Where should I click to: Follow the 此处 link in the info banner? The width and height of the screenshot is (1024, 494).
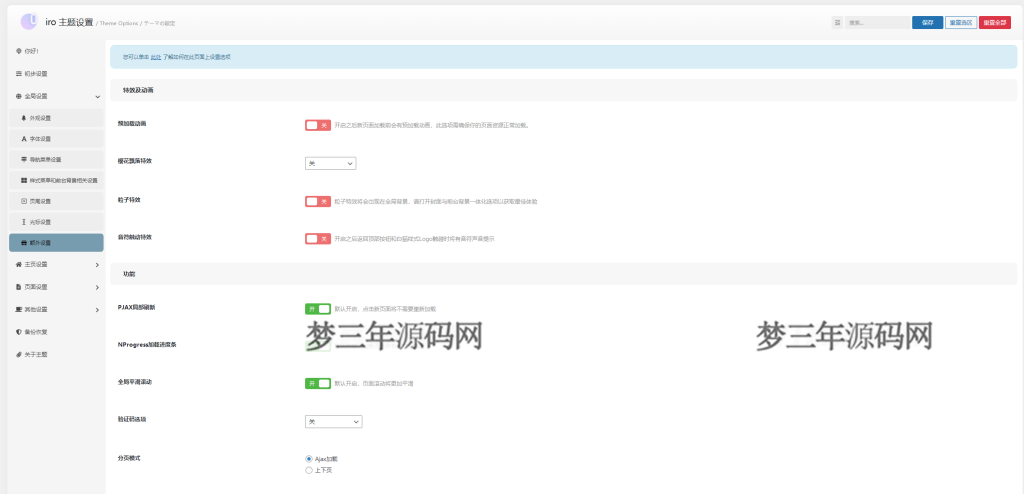click(156, 58)
